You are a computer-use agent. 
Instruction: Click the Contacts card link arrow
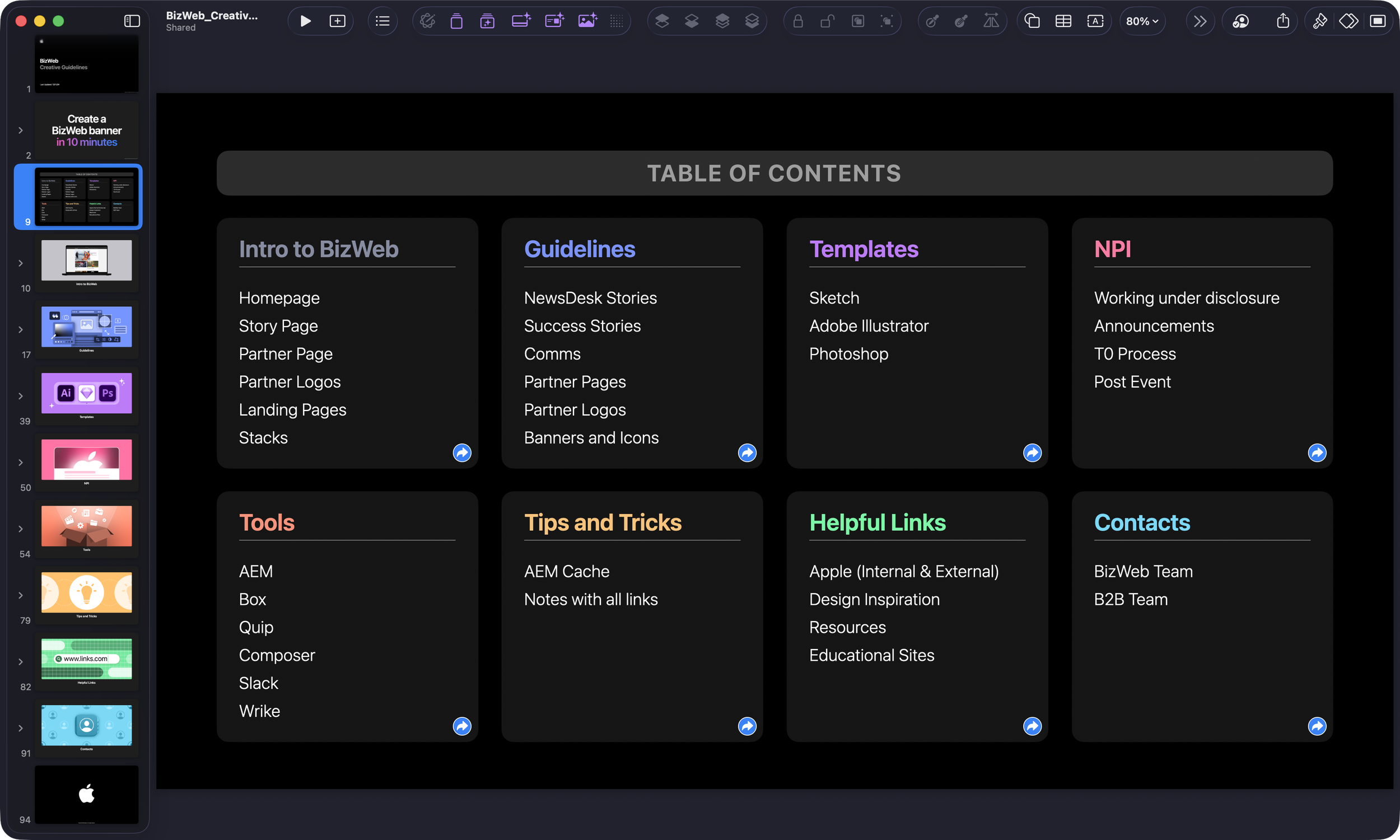pyautogui.click(x=1317, y=726)
